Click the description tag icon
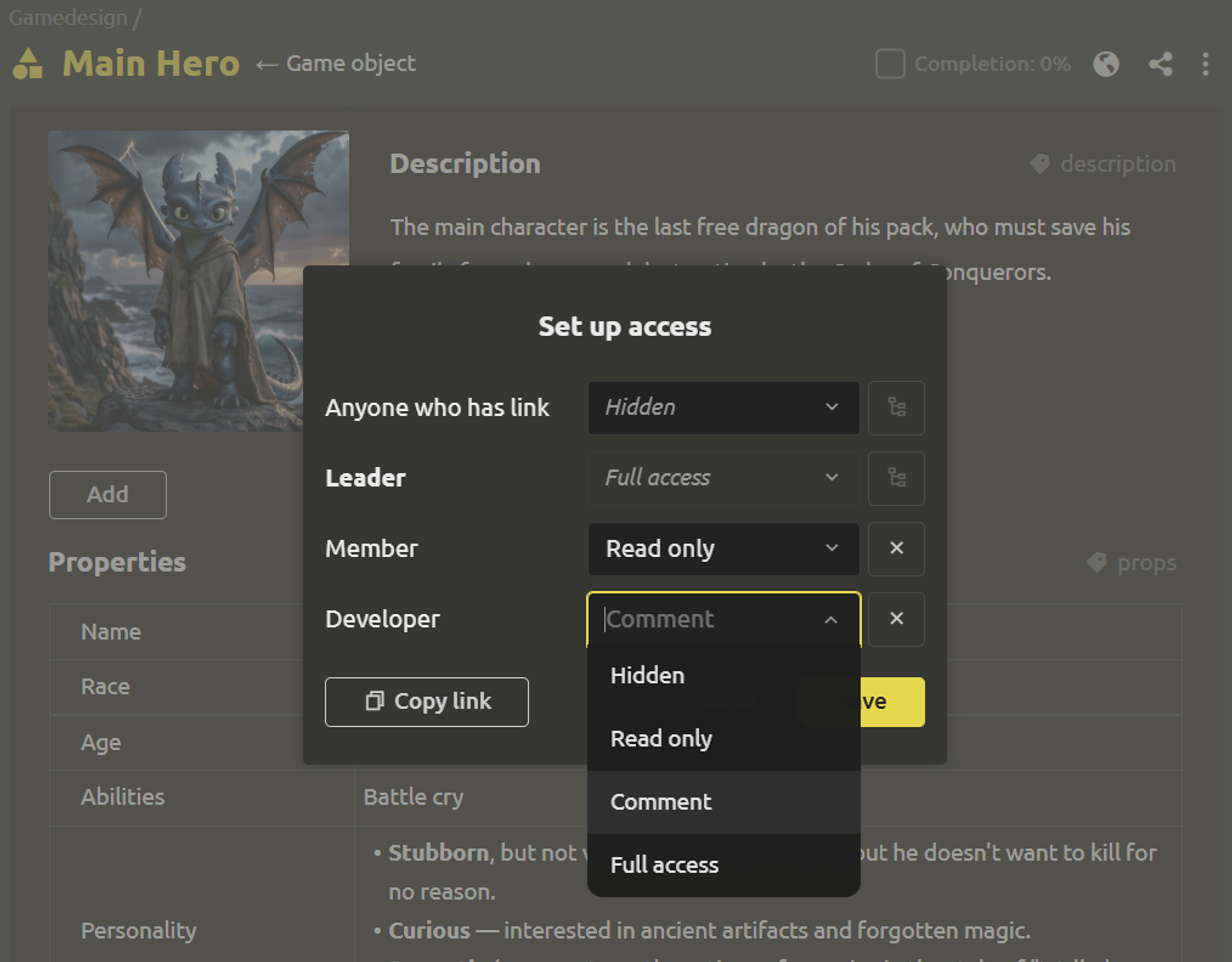 [x=1040, y=164]
